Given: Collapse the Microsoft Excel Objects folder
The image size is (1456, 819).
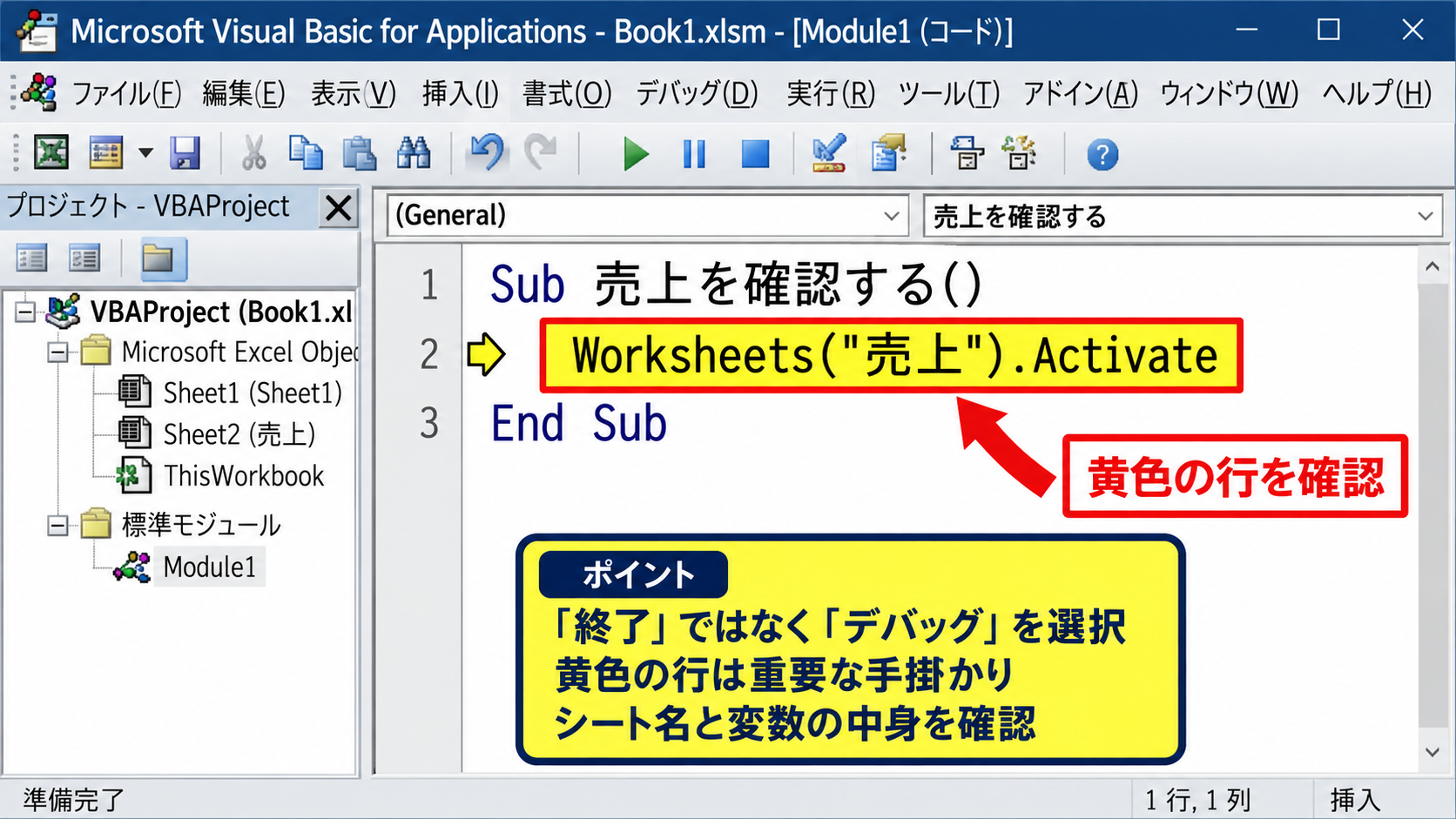Looking at the screenshot, I should coord(57,352).
